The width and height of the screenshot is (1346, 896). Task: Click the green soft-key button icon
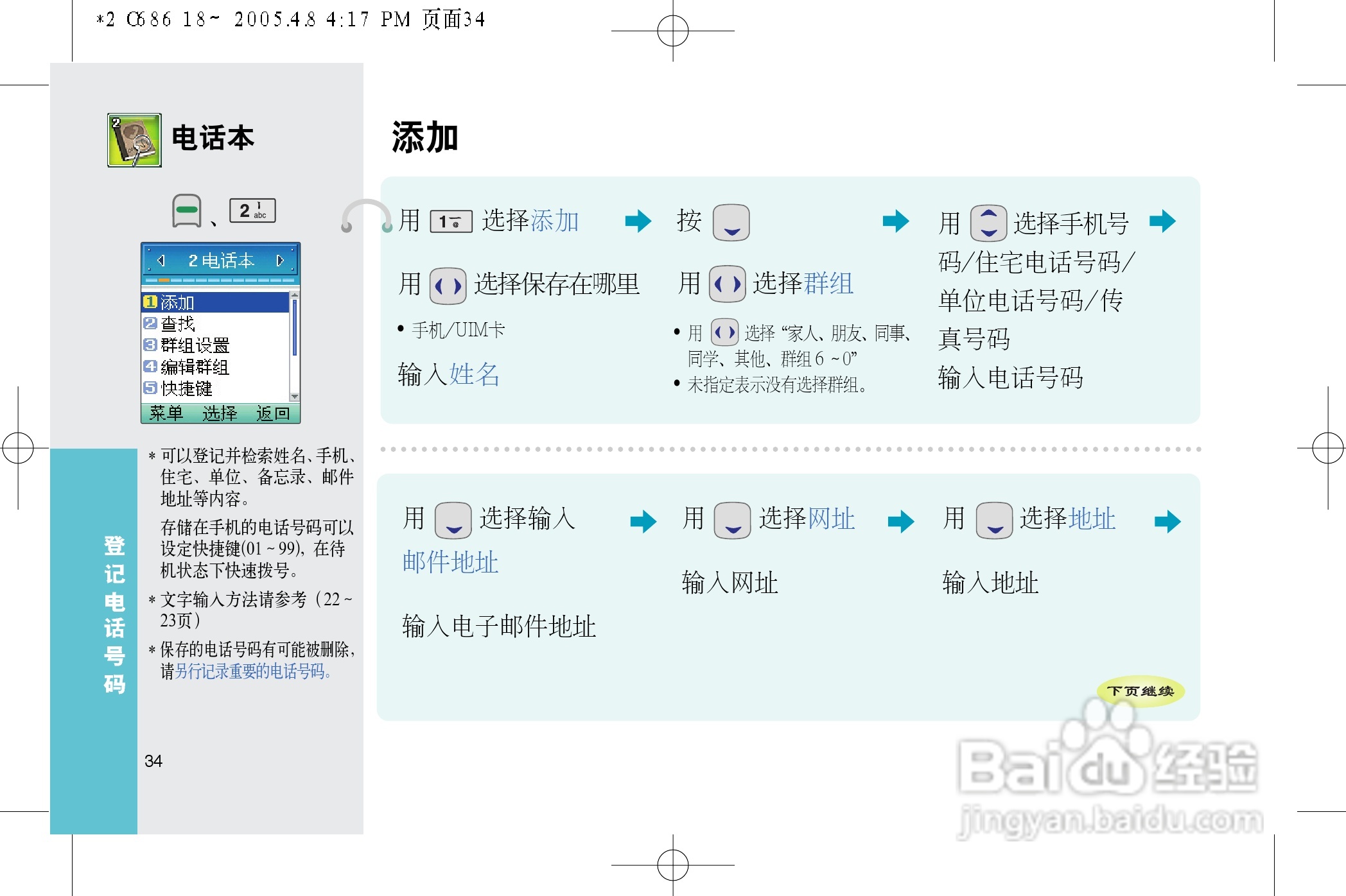pyautogui.click(x=187, y=211)
